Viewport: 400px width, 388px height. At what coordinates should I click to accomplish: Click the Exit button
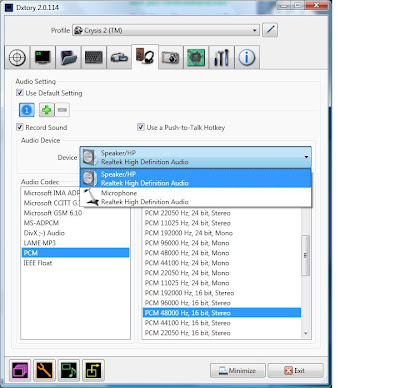295,371
